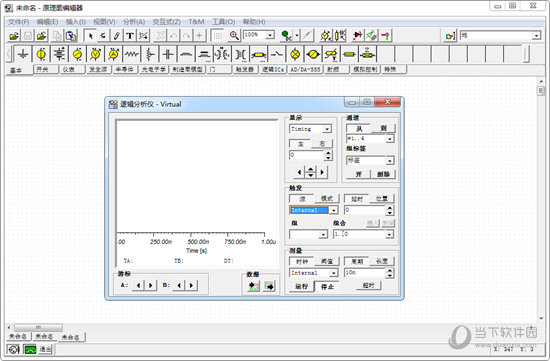The width and height of the screenshot is (550, 361).
Task: Open the group label dropdown
Action: point(390,161)
